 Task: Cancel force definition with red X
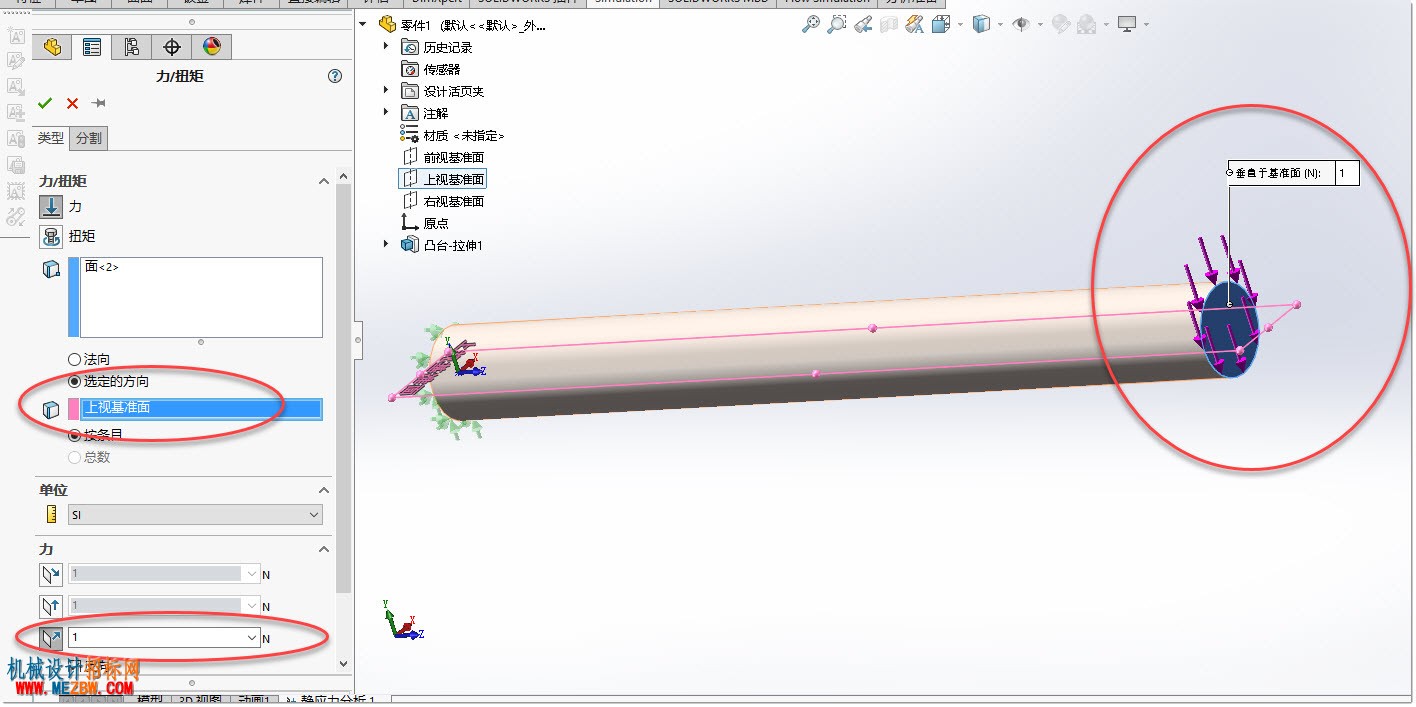[x=72, y=103]
